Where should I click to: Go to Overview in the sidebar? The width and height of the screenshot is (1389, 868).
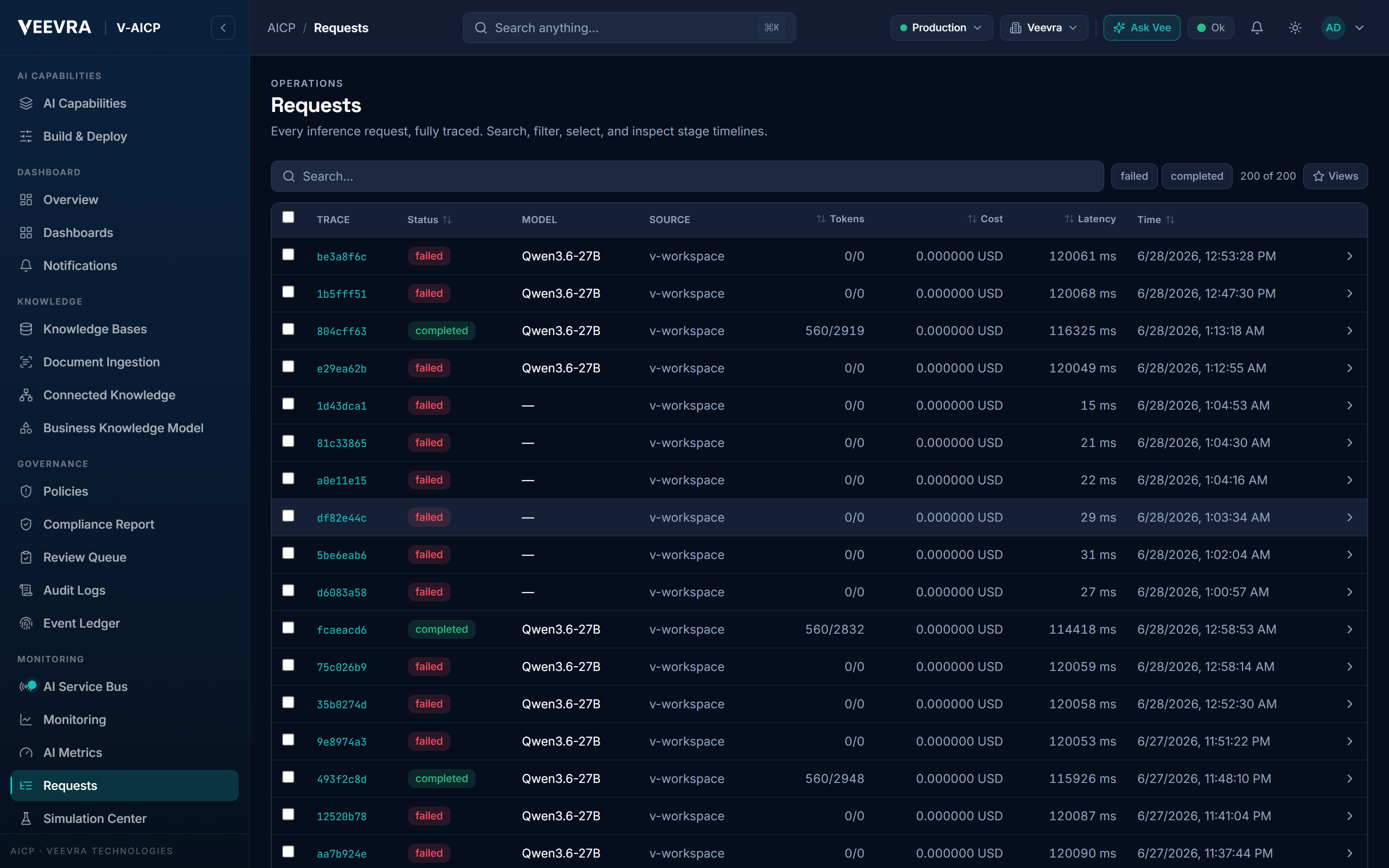125,200
